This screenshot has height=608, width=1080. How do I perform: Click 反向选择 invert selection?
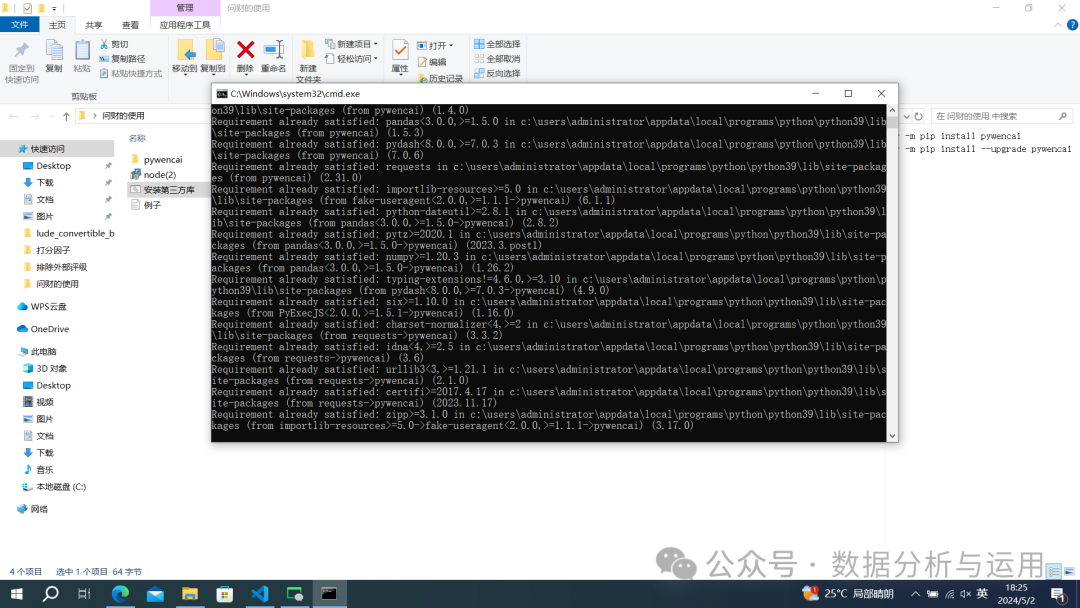(x=497, y=73)
